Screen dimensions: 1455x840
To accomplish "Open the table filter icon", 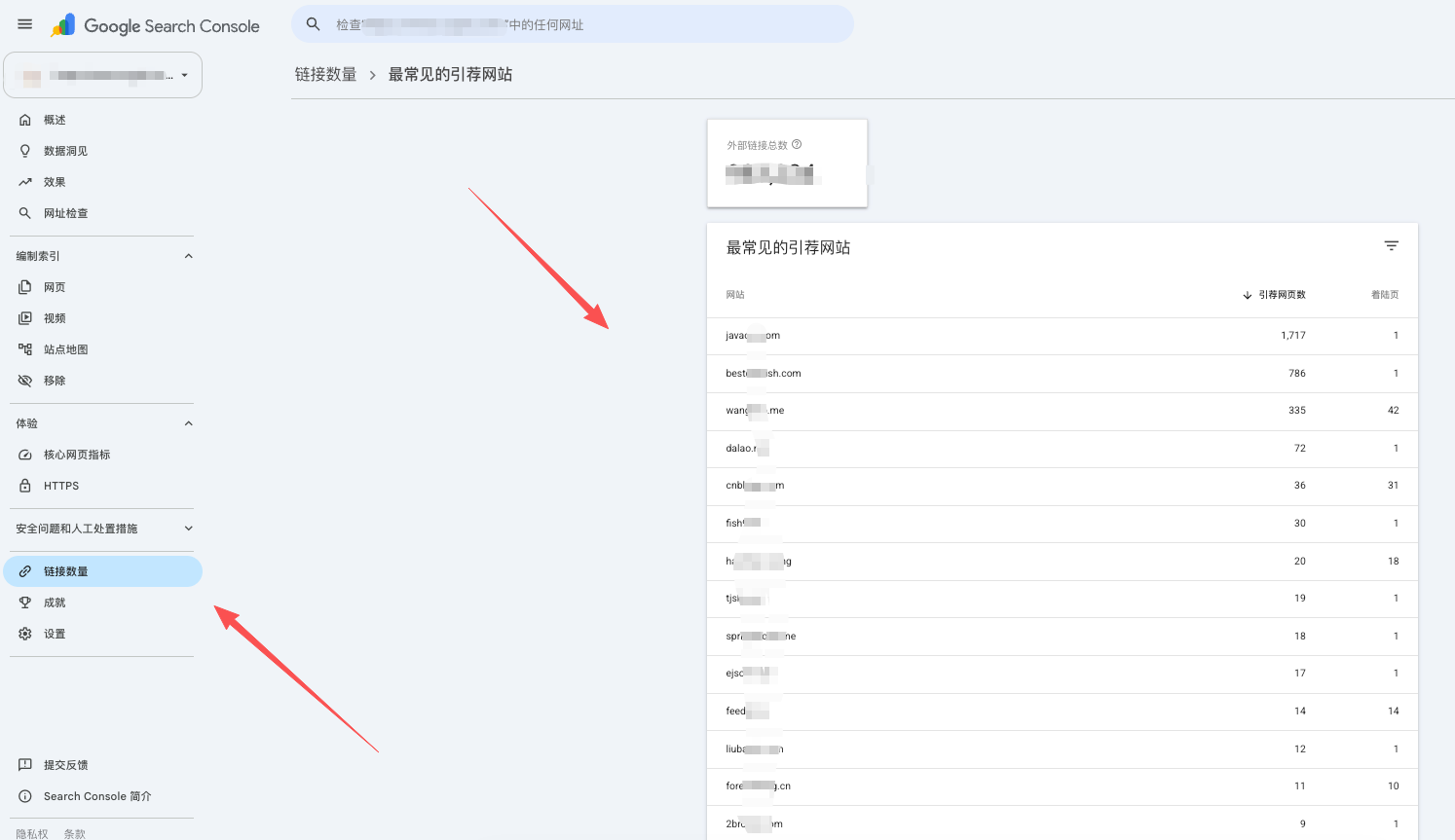I will (1392, 246).
